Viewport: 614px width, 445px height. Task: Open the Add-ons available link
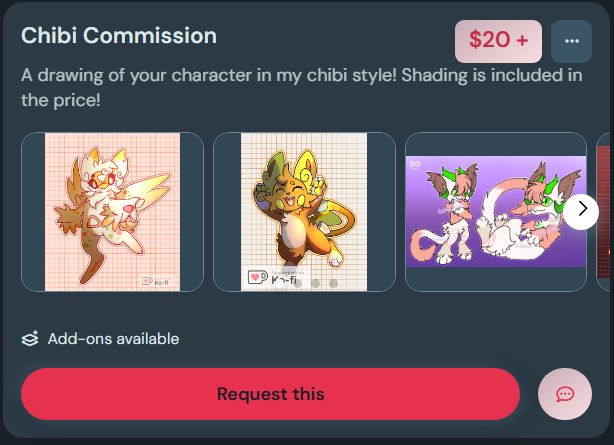click(113, 339)
